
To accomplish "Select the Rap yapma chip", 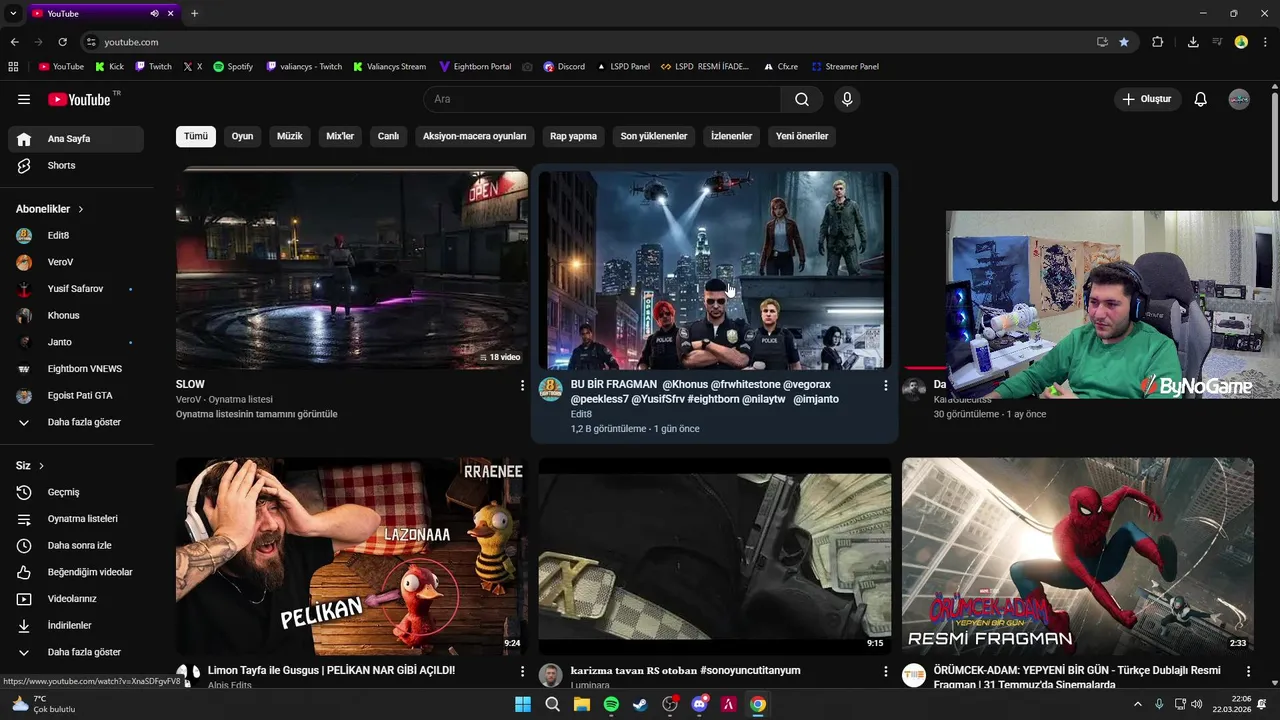I will tap(574, 136).
